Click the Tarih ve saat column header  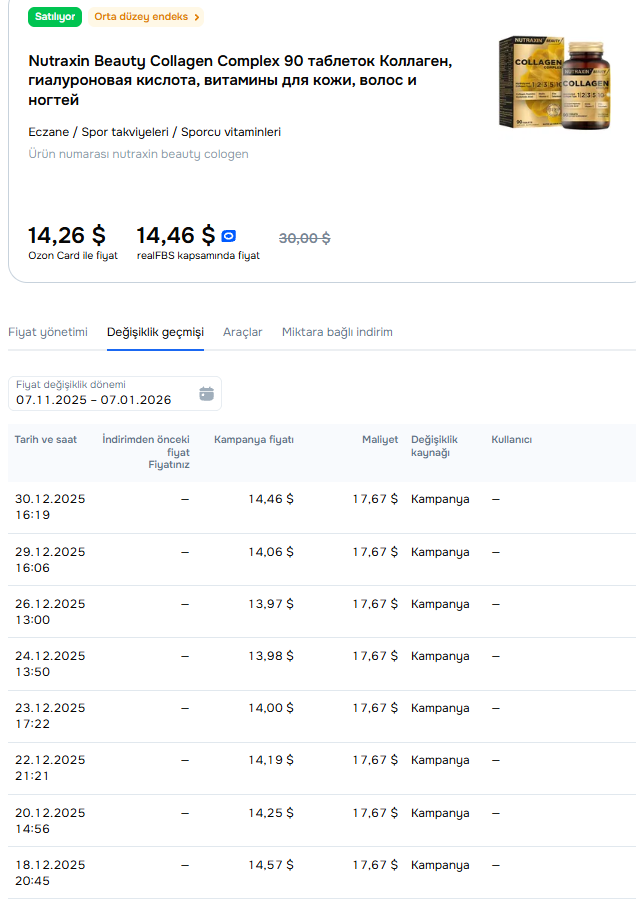click(x=46, y=440)
